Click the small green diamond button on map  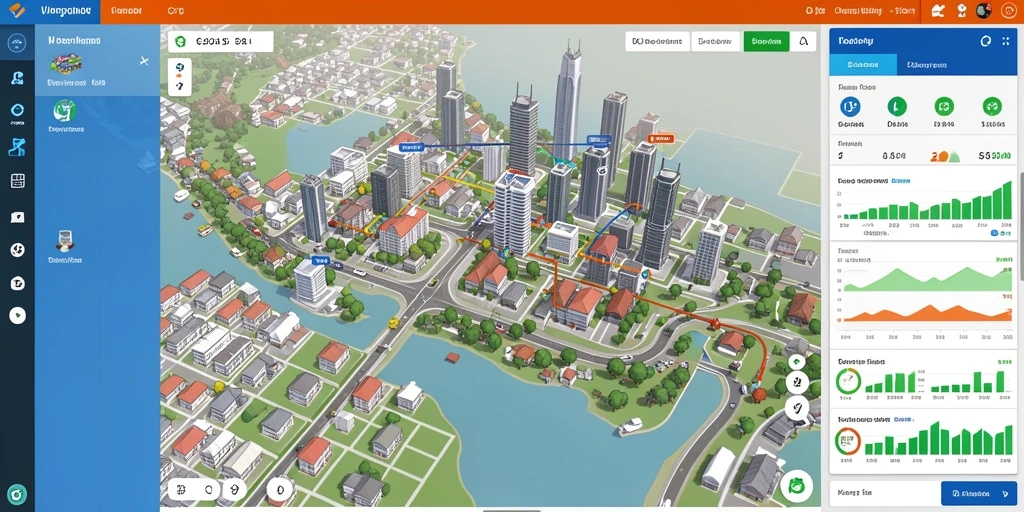click(796, 361)
